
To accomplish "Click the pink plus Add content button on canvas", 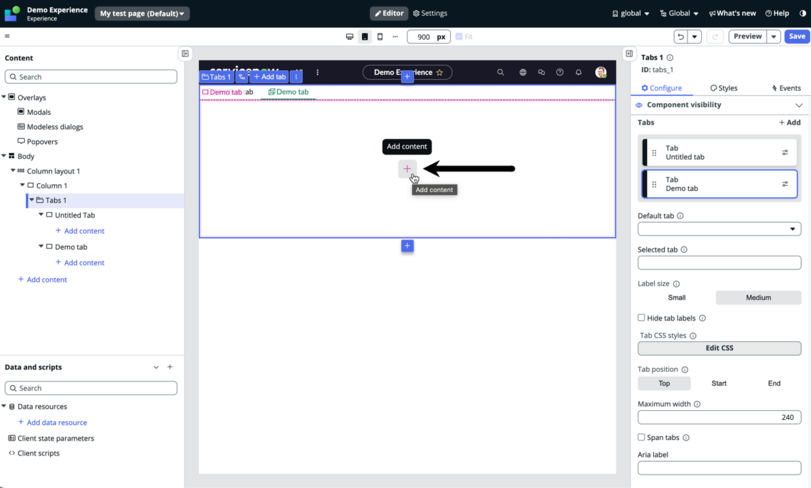I will pyautogui.click(x=407, y=169).
